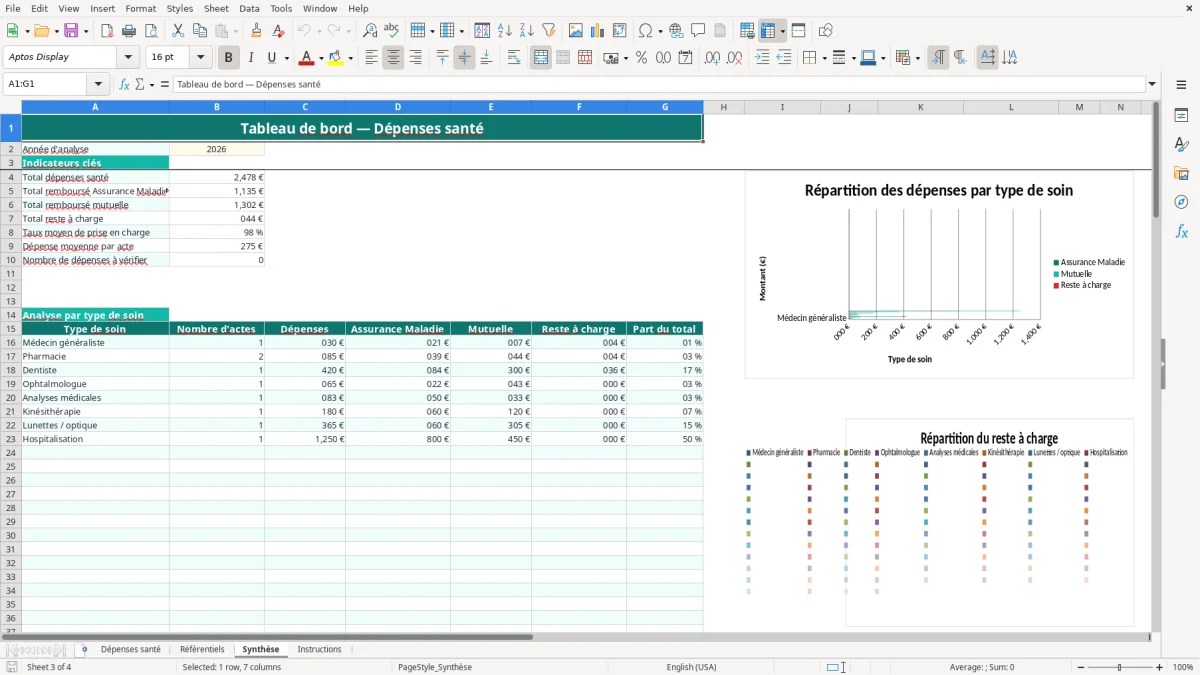
Task: Add a new sheet with the plus button
Action: click(84, 650)
